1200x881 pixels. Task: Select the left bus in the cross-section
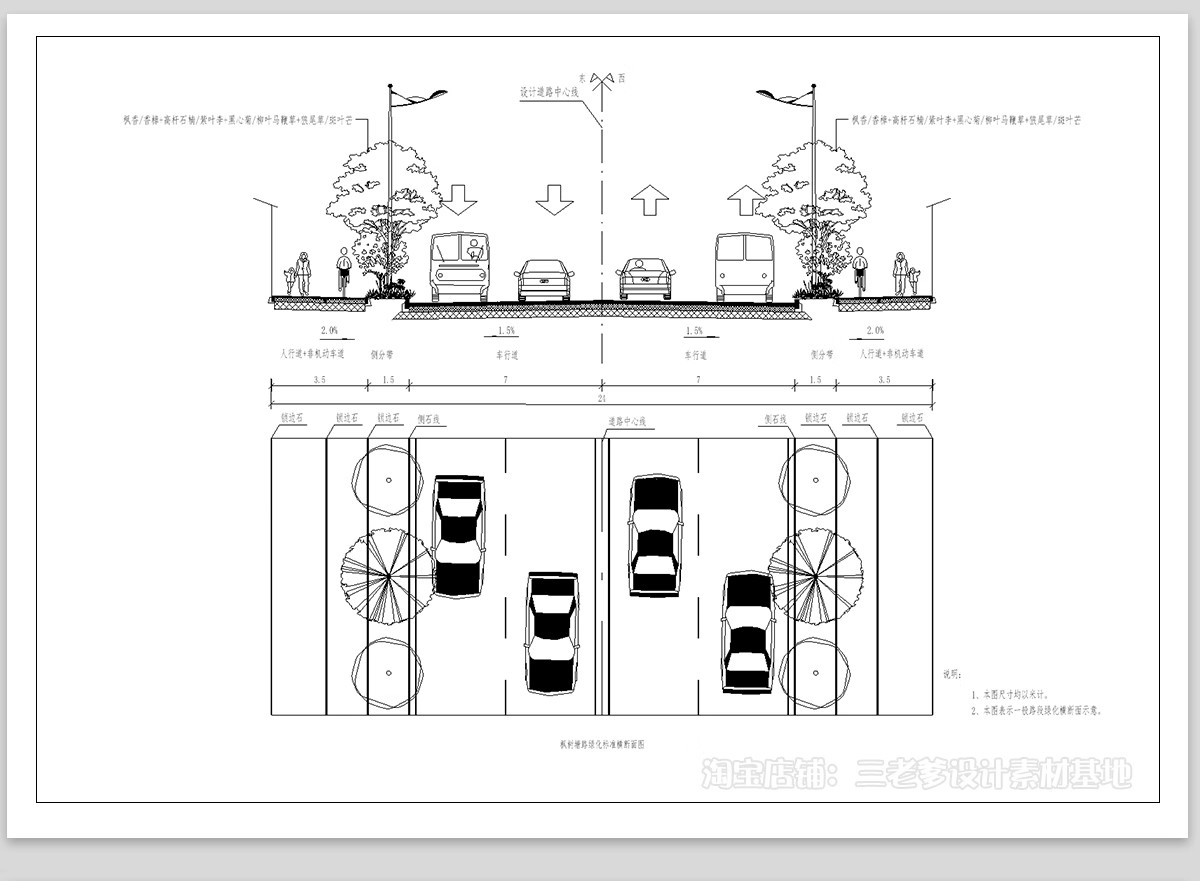click(460, 268)
